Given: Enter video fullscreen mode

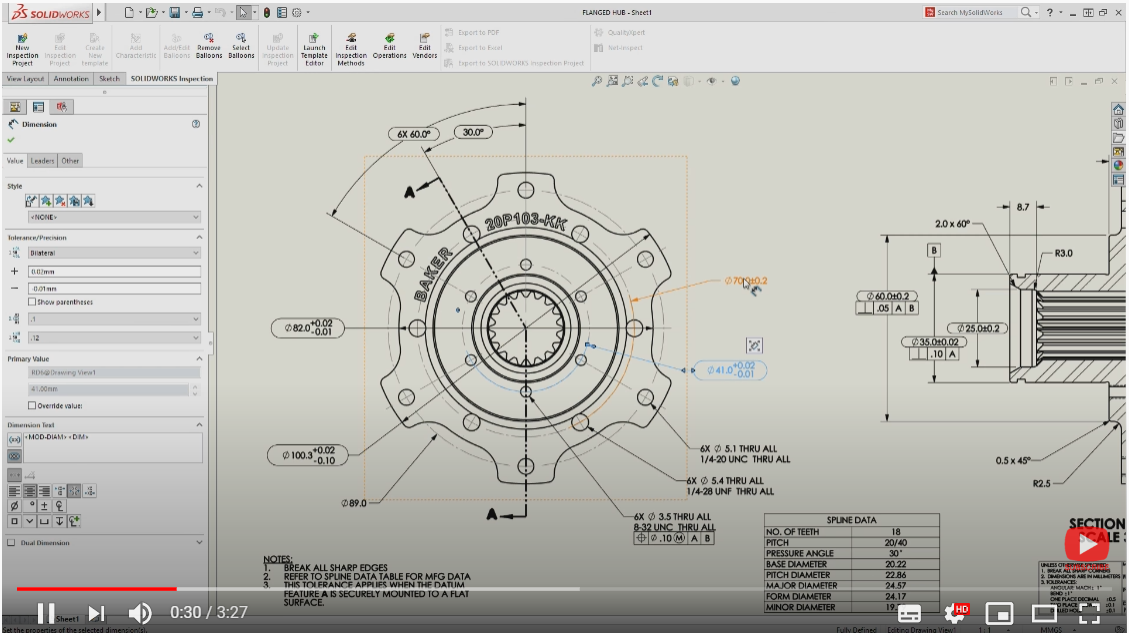Looking at the screenshot, I should pos(1089,614).
